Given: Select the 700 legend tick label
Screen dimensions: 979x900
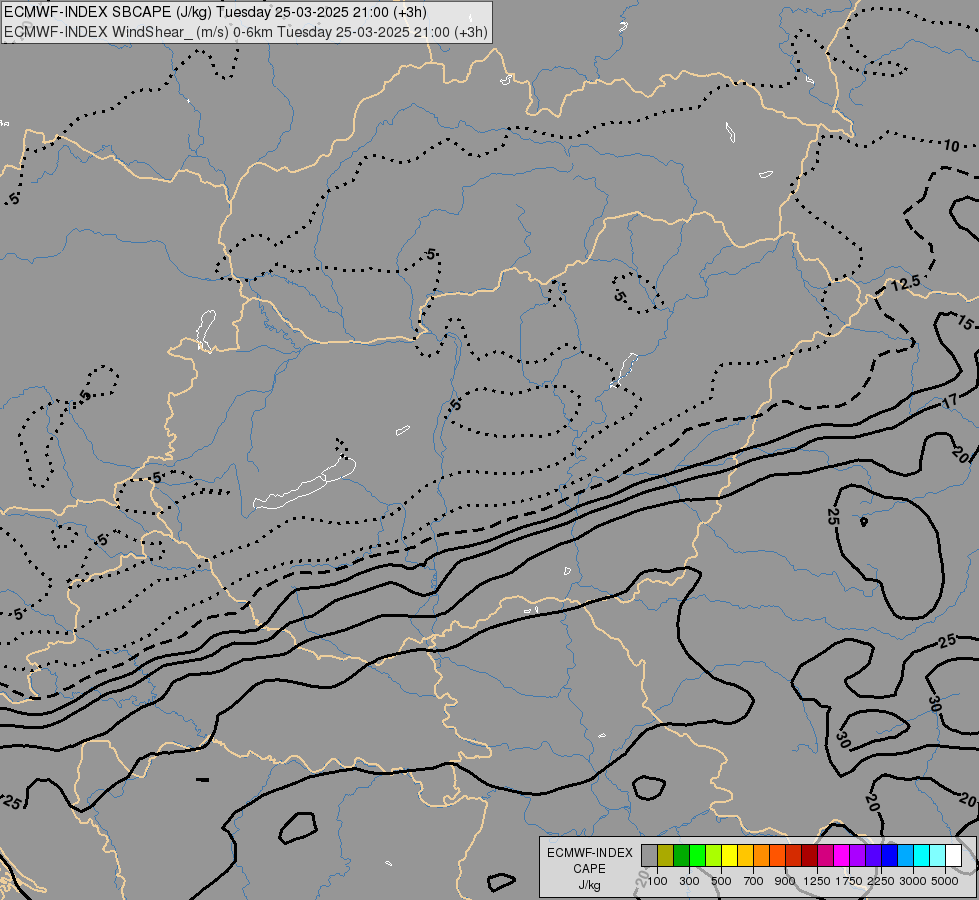Looking at the screenshot, I should (x=753, y=881).
